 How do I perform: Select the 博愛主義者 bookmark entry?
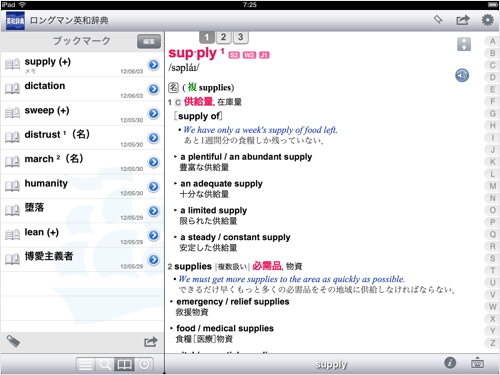(x=82, y=259)
